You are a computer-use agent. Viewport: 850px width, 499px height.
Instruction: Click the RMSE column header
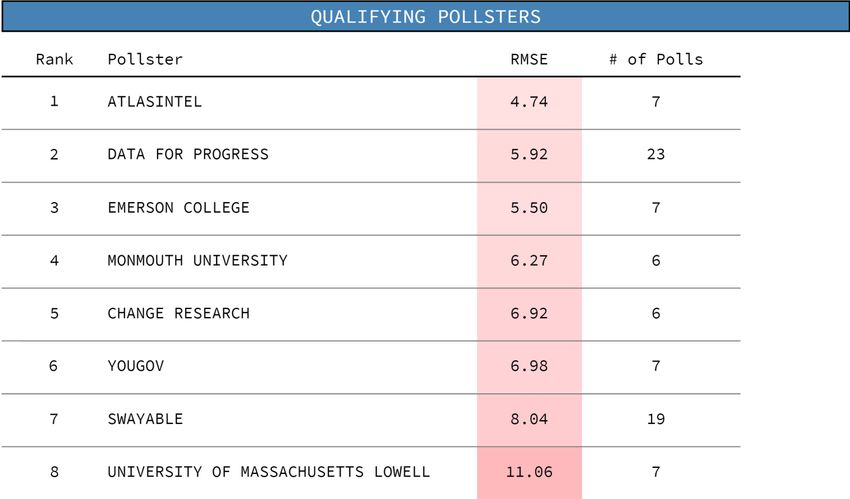click(529, 59)
